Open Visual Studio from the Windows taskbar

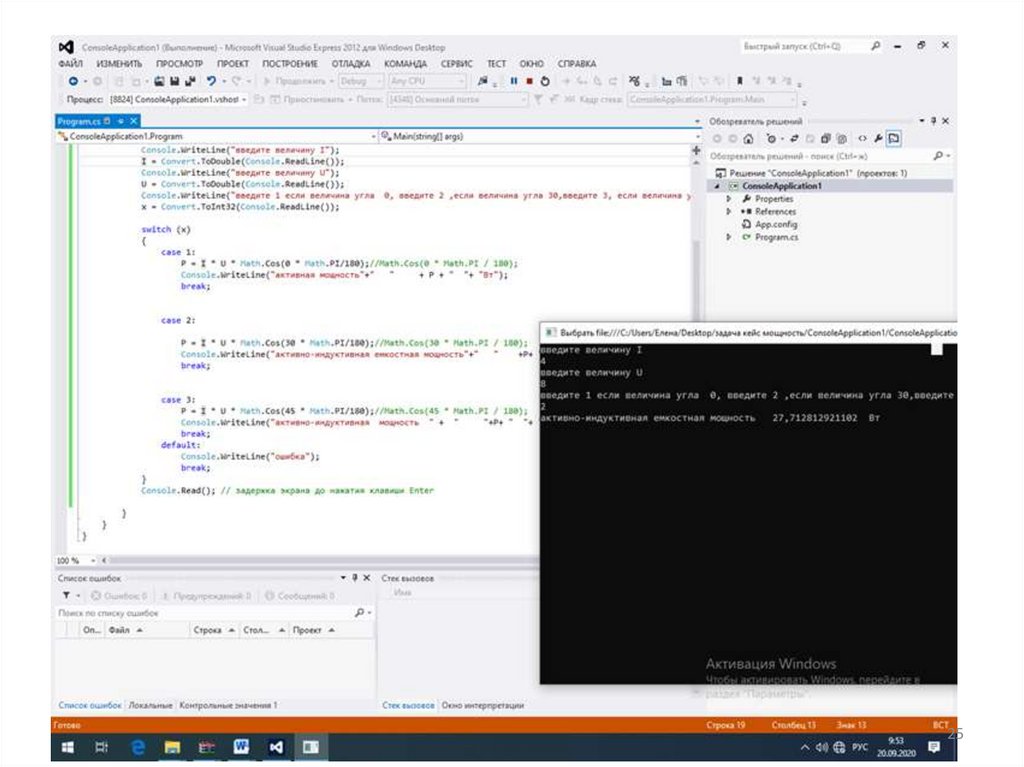pyautogui.click(x=277, y=747)
